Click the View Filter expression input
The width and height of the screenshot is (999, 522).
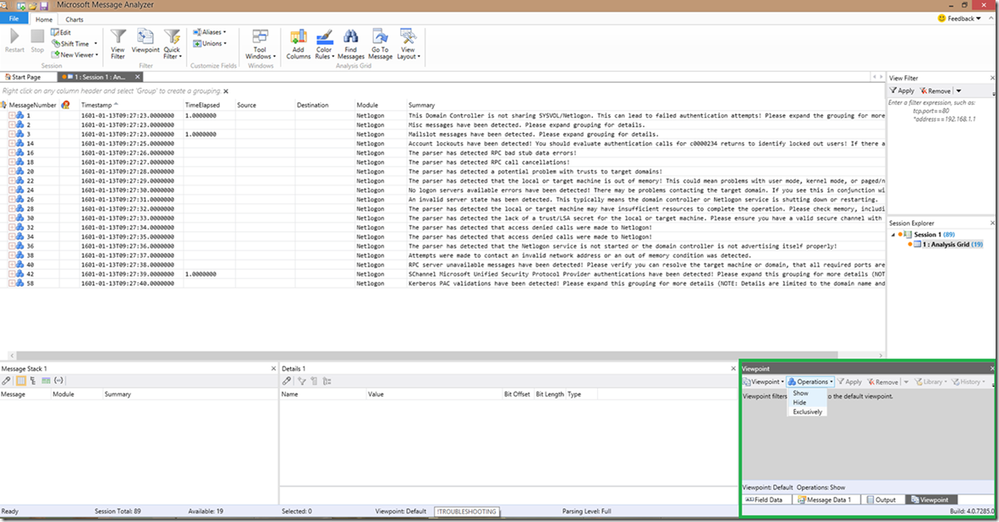(940, 156)
